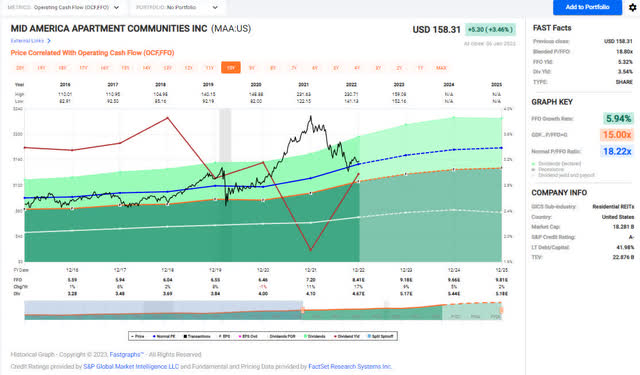Image resolution: width=640 pixels, height=375 pixels.
Task: Click the 15.00x orange ratio swatch
Action: (617, 135)
